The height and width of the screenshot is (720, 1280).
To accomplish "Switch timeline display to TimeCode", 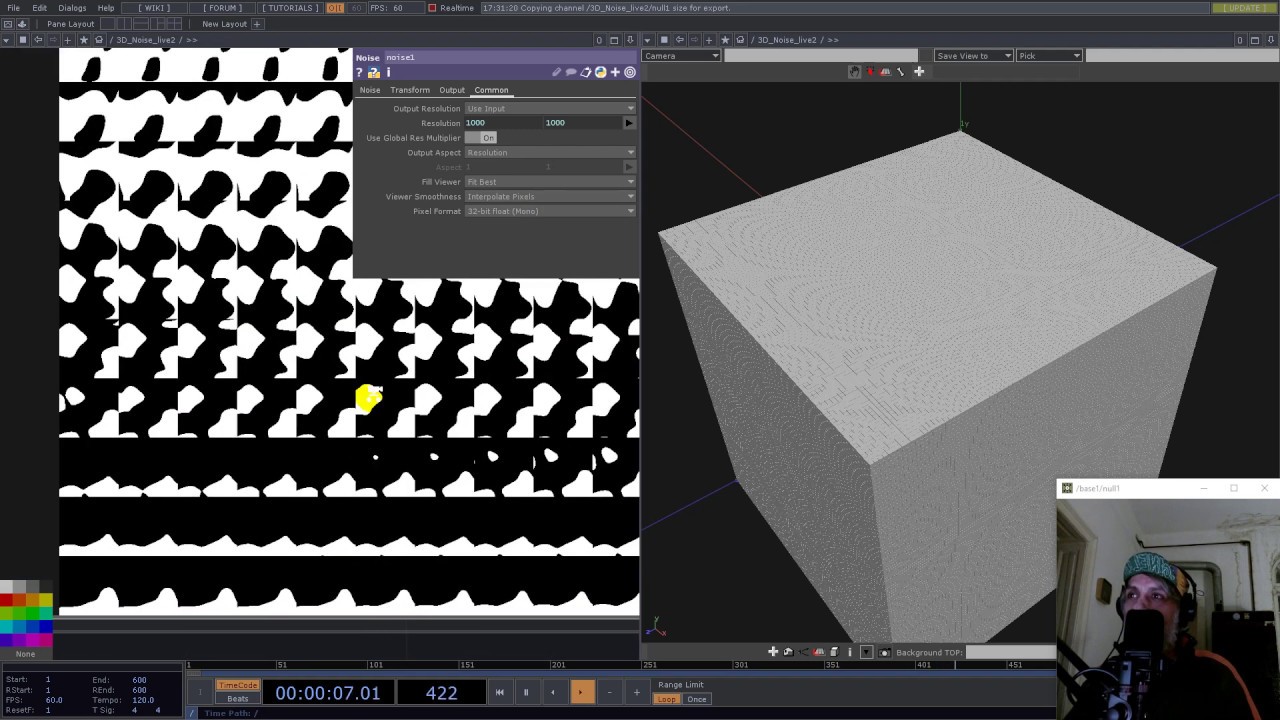I will 238,686.
